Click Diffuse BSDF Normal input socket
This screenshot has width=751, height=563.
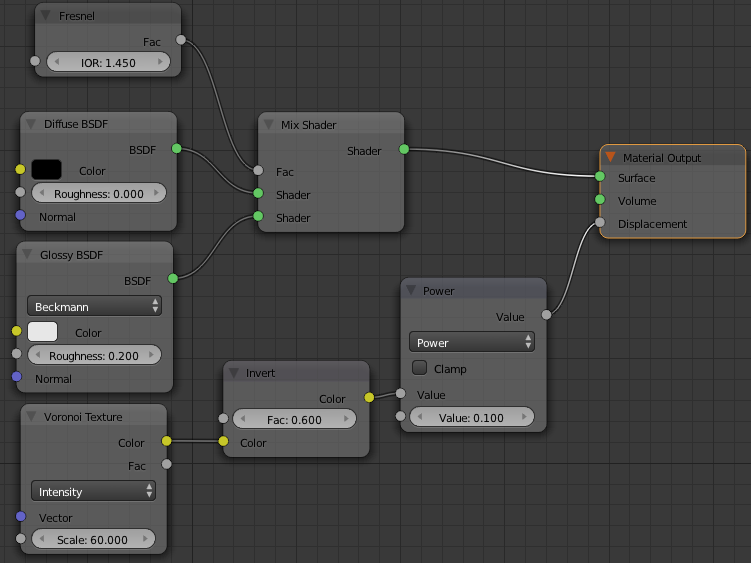point(20,215)
